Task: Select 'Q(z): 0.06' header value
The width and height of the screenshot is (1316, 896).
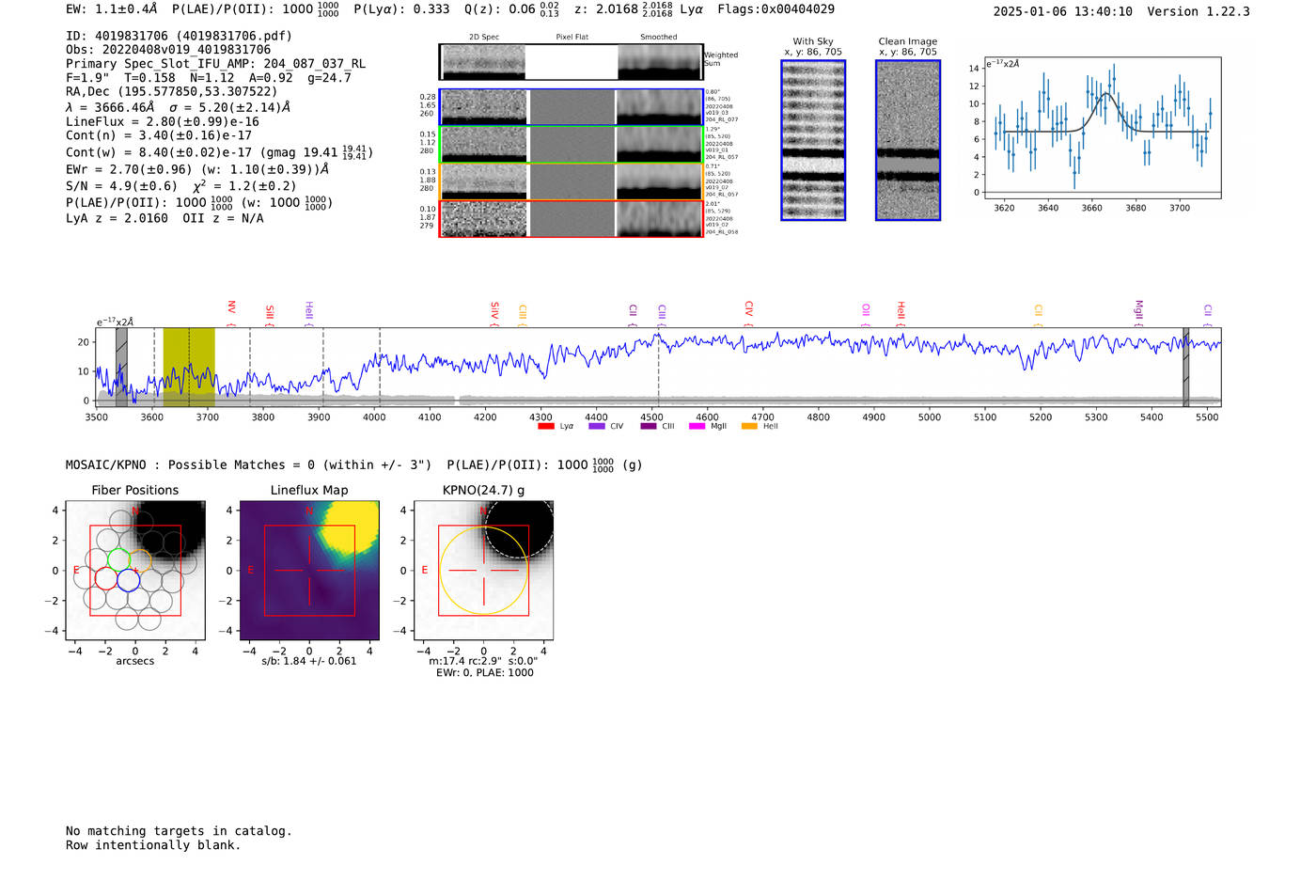Action: [499, 9]
